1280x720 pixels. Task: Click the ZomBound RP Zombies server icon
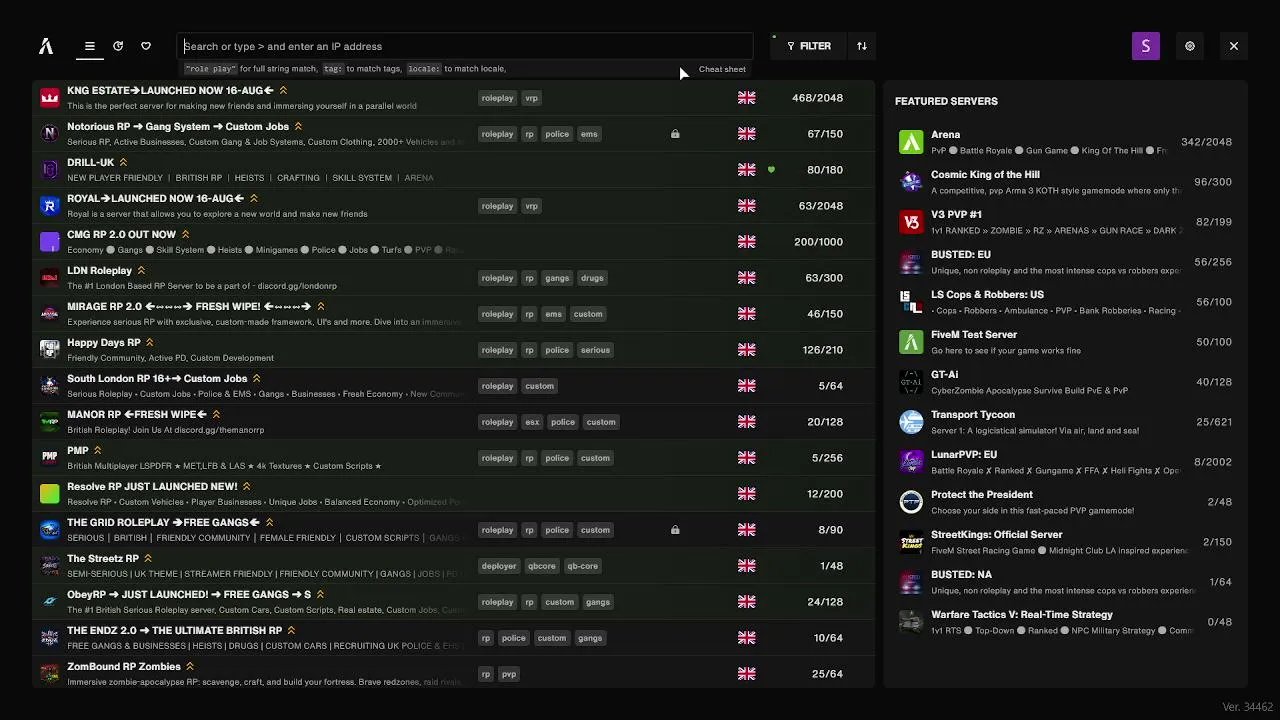[49, 674]
